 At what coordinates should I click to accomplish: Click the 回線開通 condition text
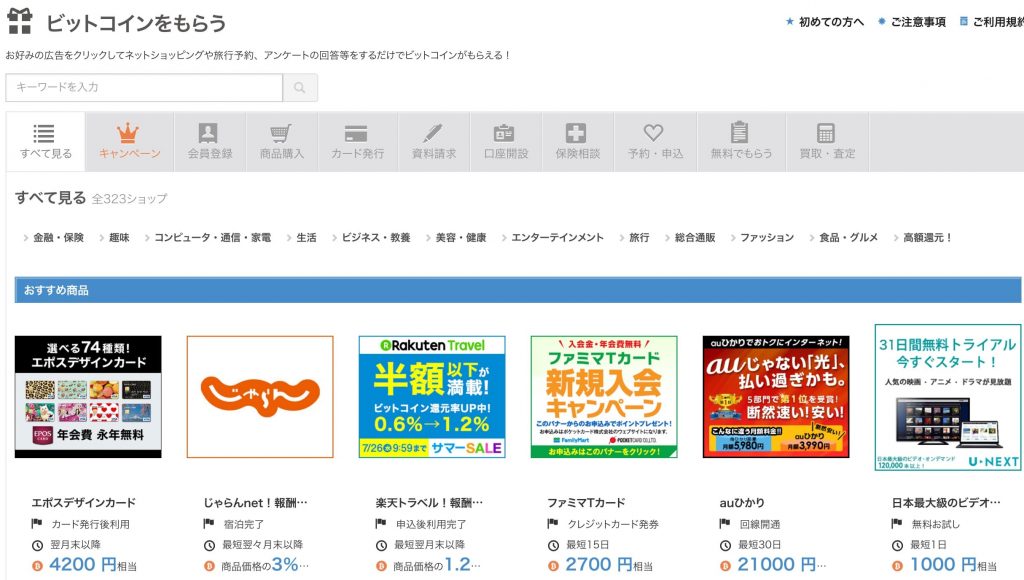click(760, 524)
